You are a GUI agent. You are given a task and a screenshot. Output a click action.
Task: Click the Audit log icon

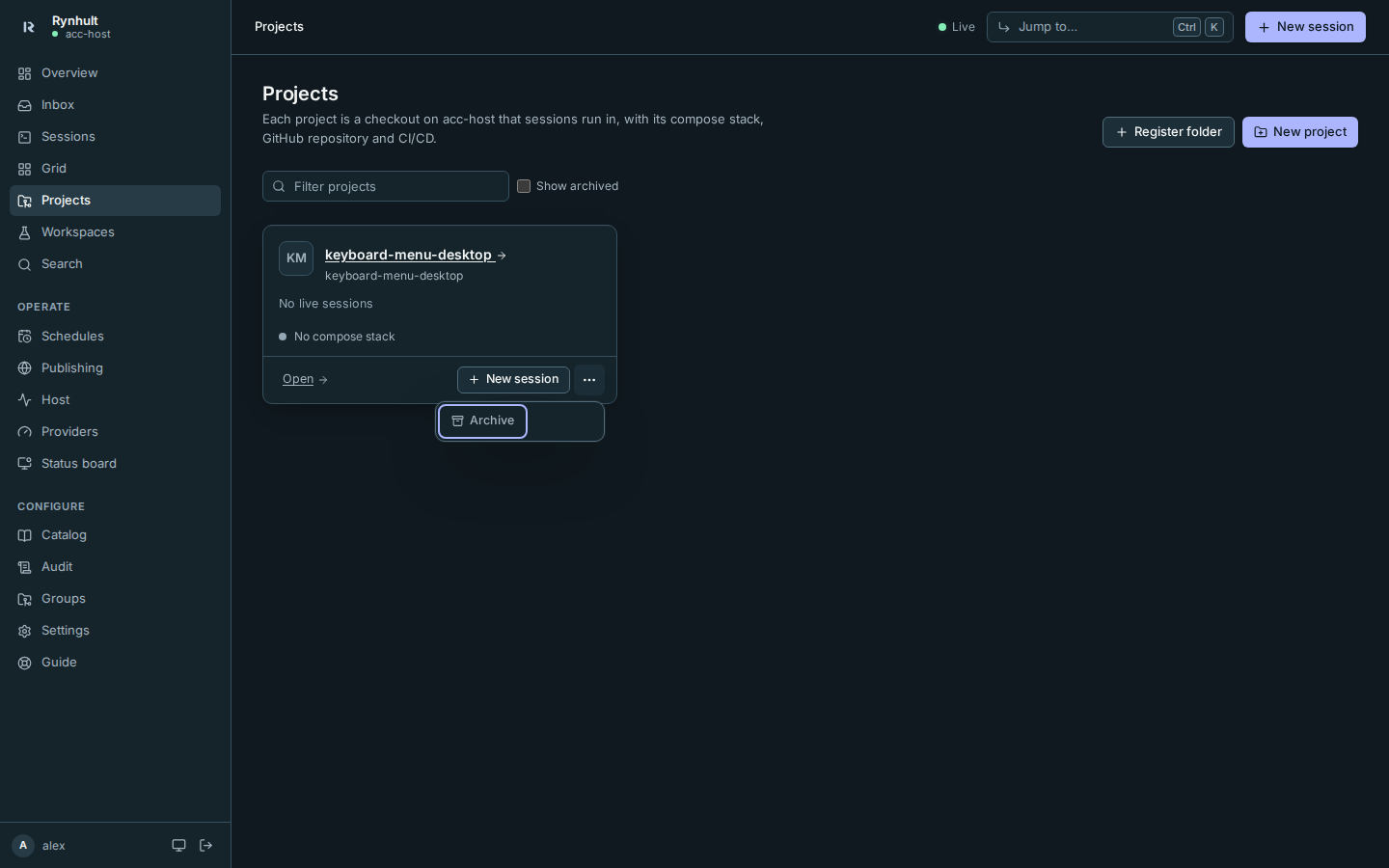point(24,567)
